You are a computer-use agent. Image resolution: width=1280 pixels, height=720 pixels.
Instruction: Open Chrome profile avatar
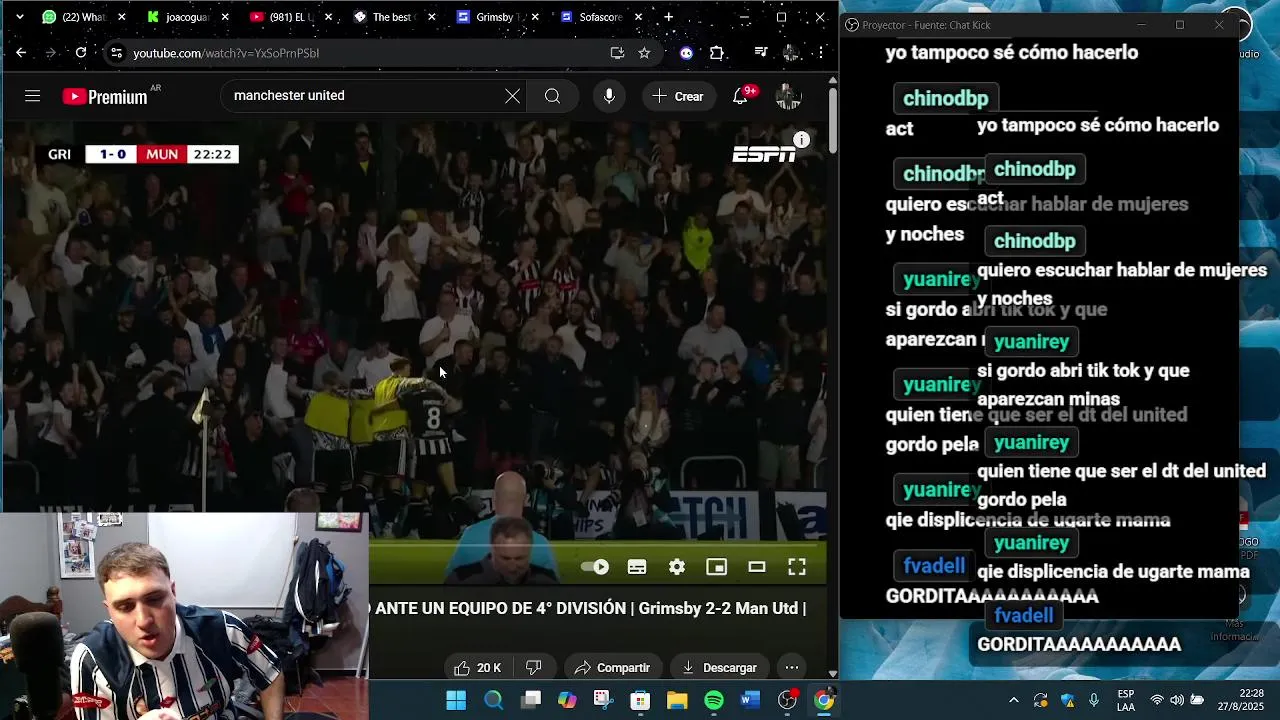791,53
